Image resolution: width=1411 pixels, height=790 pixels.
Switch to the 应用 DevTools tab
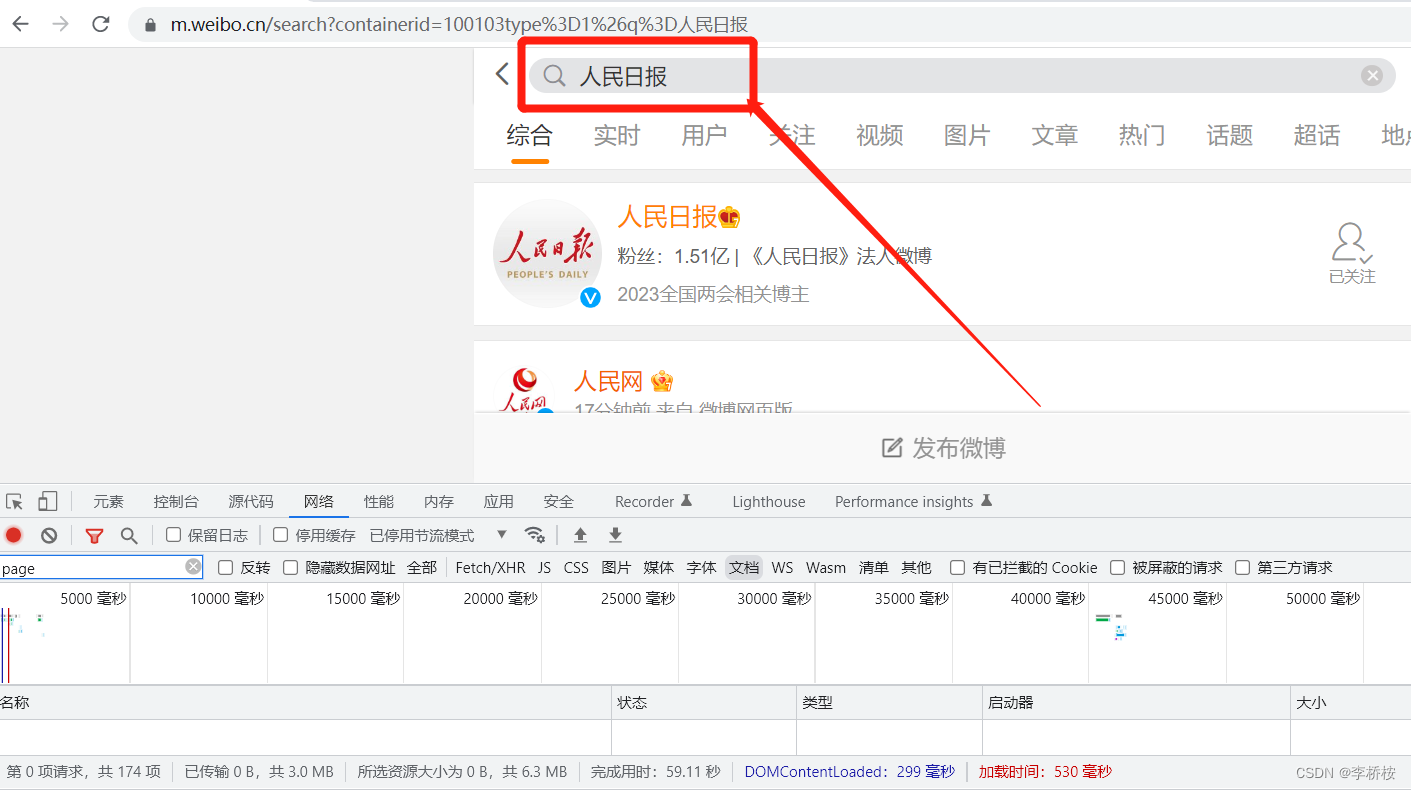click(499, 502)
